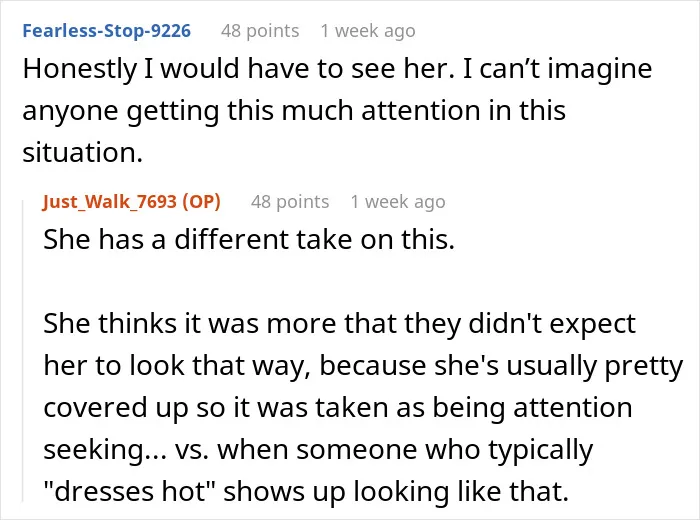Viewport: 700px width, 520px height.
Task: Collapse the OP reply thread line
Action: 23,350
